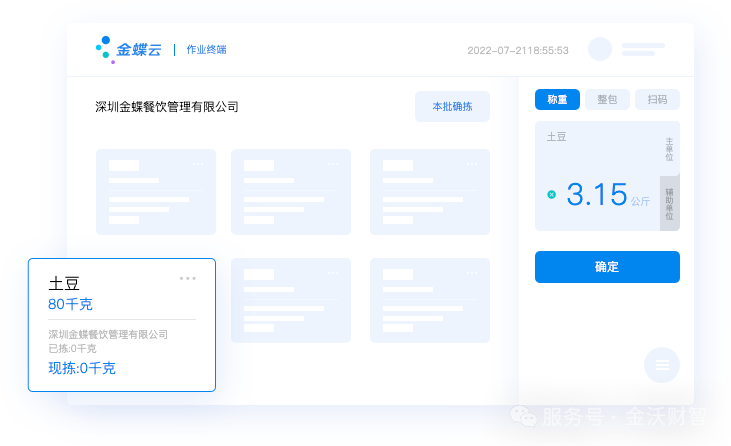Click the 金蝶云 logo
Image resolution: width=731 pixels, height=446 pixels.
tap(129, 49)
